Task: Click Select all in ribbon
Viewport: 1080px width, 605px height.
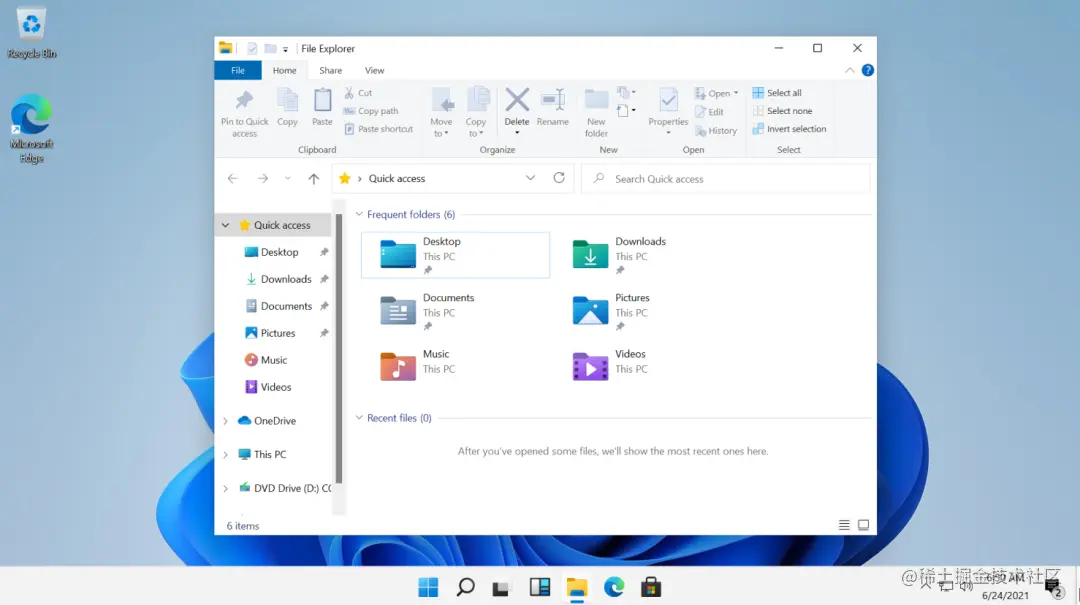Action: click(x=777, y=92)
